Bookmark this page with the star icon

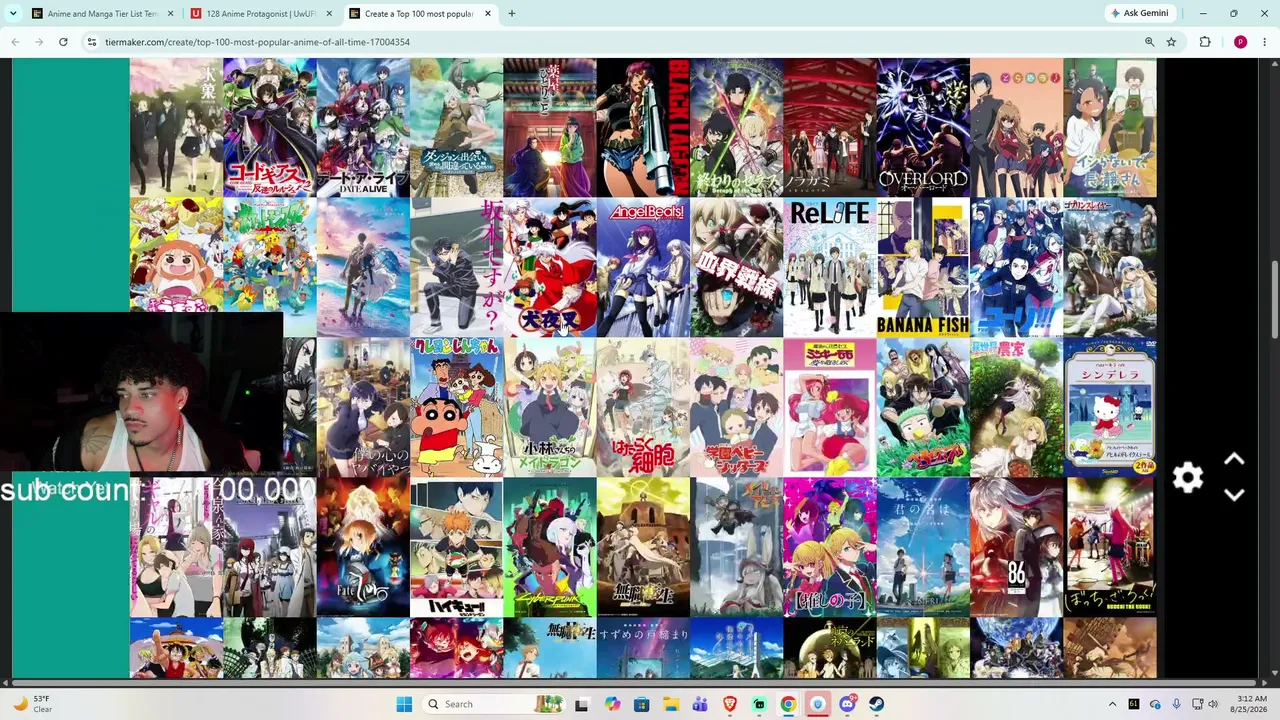[x=1171, y=42]
